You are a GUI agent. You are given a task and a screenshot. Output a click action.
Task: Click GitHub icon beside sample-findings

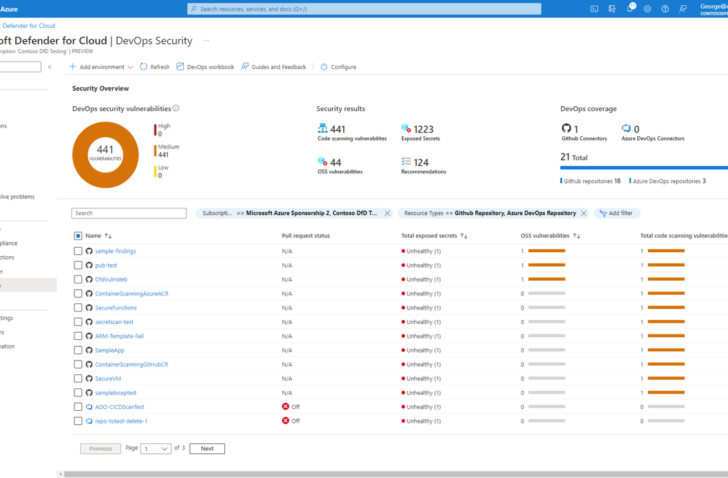point(89,251)
